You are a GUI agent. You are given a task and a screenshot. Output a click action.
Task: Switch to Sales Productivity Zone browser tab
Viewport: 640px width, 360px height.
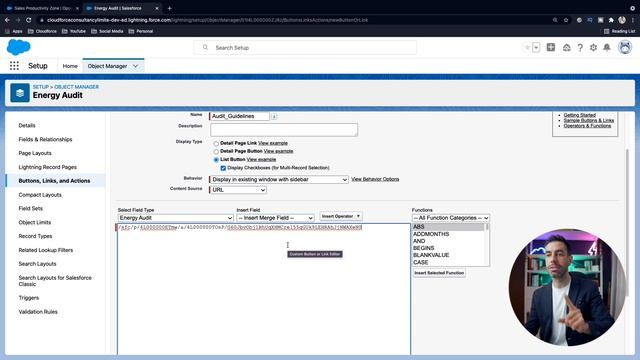pyautogui.click(x=42, y=8)
